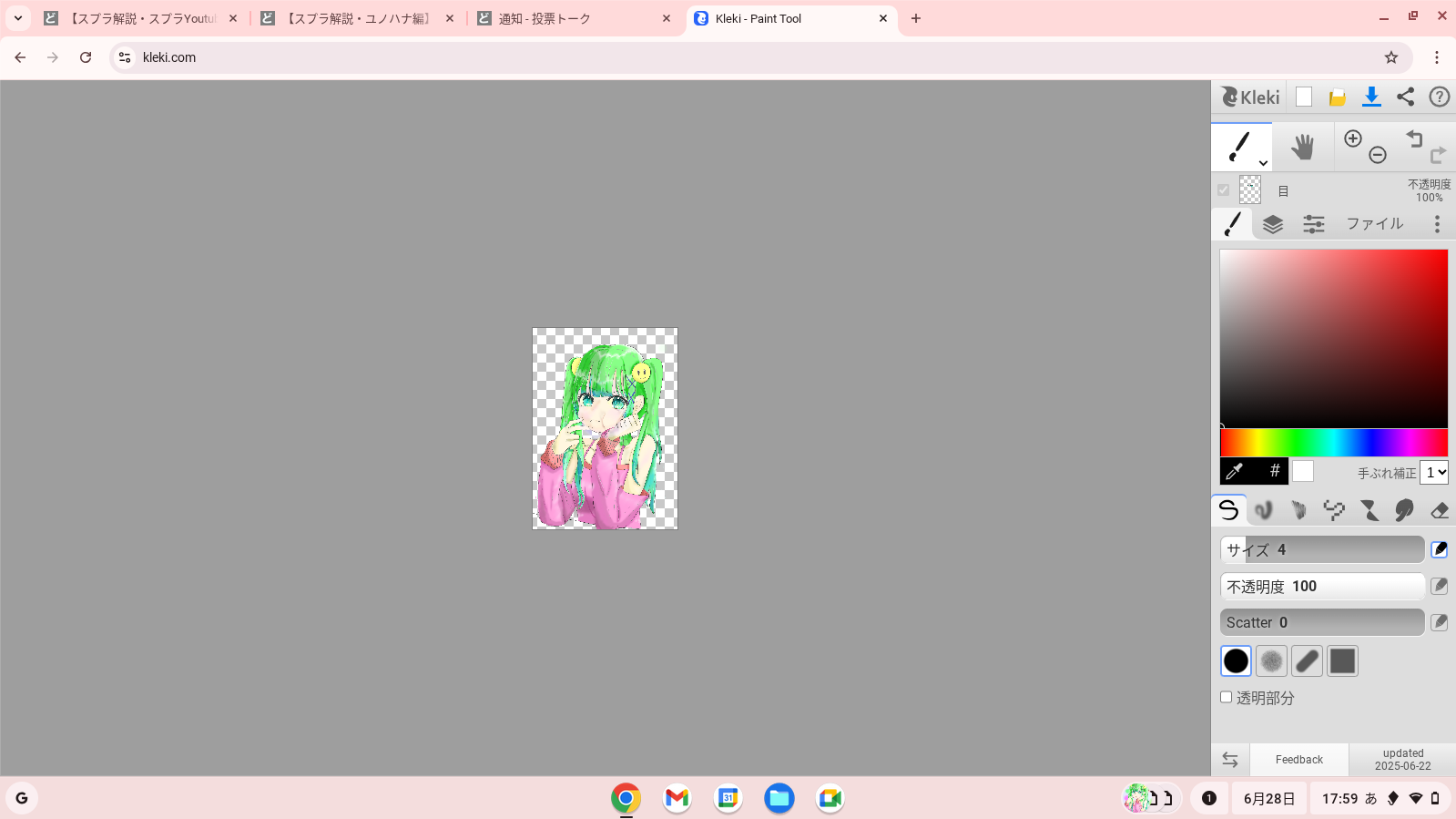Click the Scatter slider

pyautogui.click(x=1322, y=622)
